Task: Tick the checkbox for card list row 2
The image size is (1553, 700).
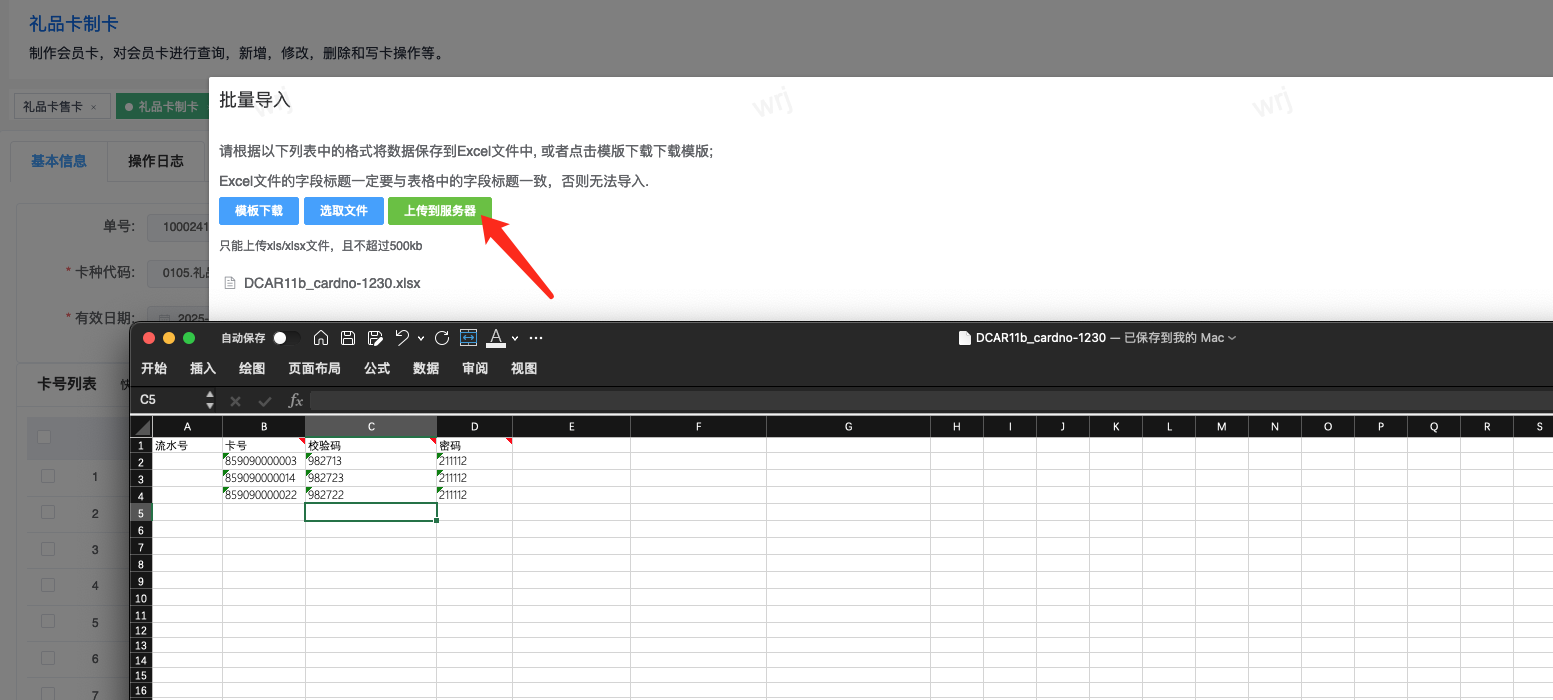Action: pos(48,512)
